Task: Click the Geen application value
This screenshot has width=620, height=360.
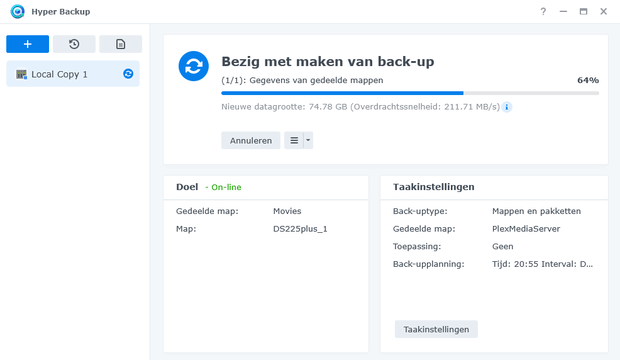Action: pos(503,246)
